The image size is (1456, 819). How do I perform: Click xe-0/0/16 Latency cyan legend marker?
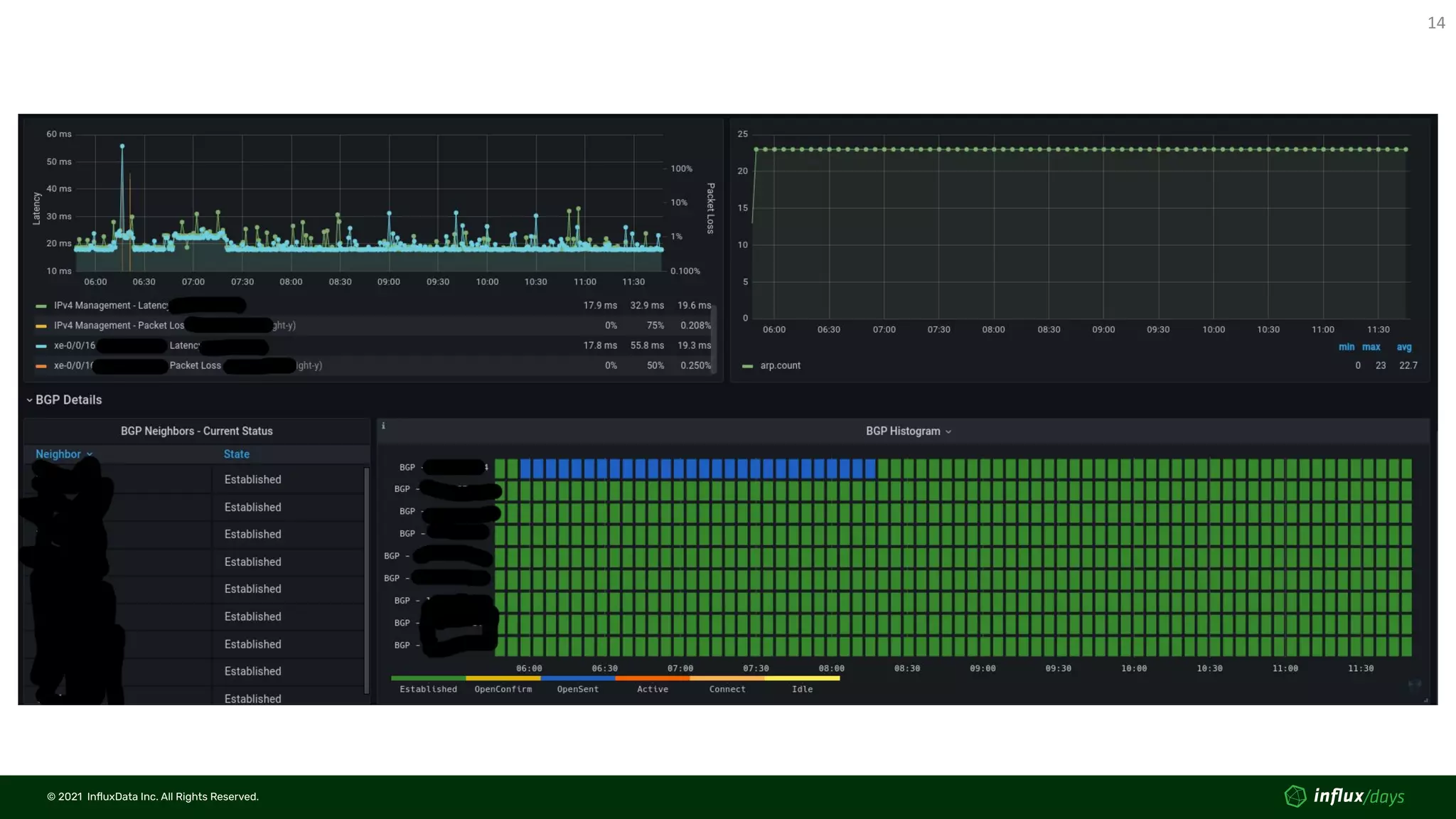point(41,346)
